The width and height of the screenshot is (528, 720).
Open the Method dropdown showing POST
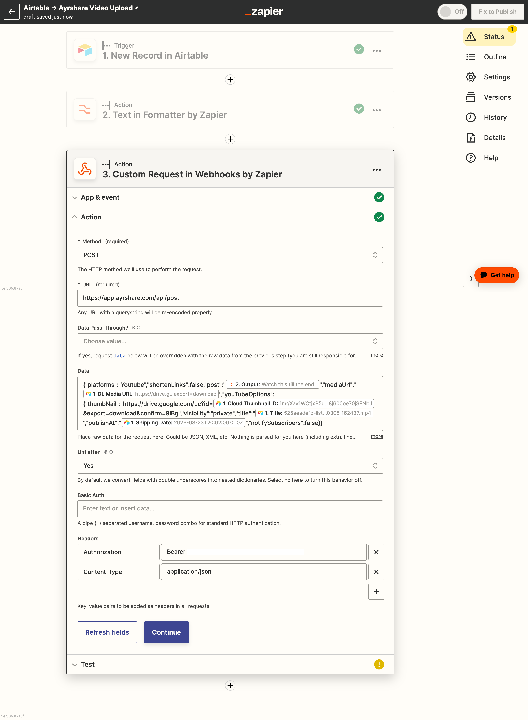coord(230,255)
